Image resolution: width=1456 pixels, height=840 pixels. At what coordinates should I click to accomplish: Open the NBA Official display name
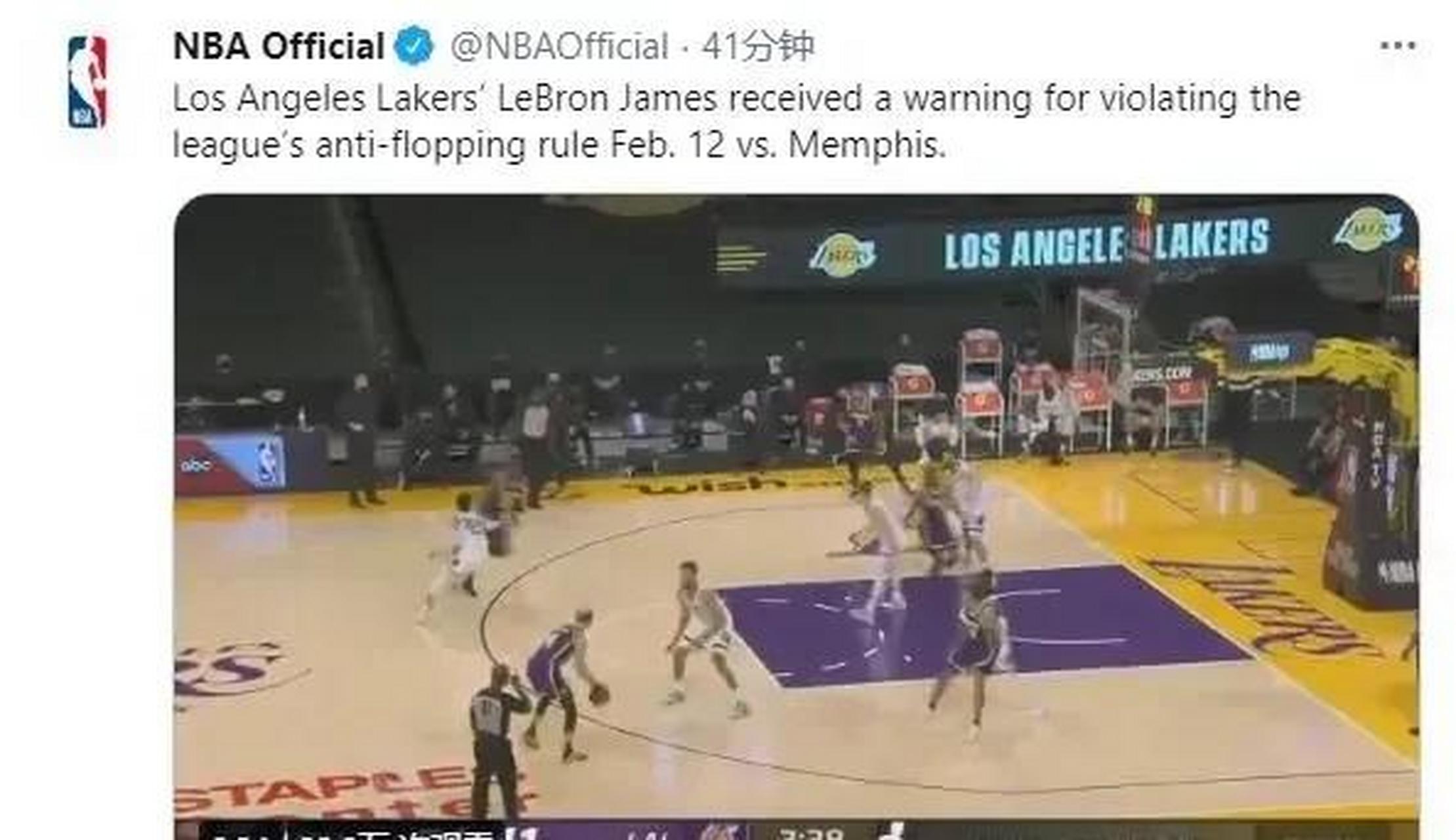pos(278,46)
